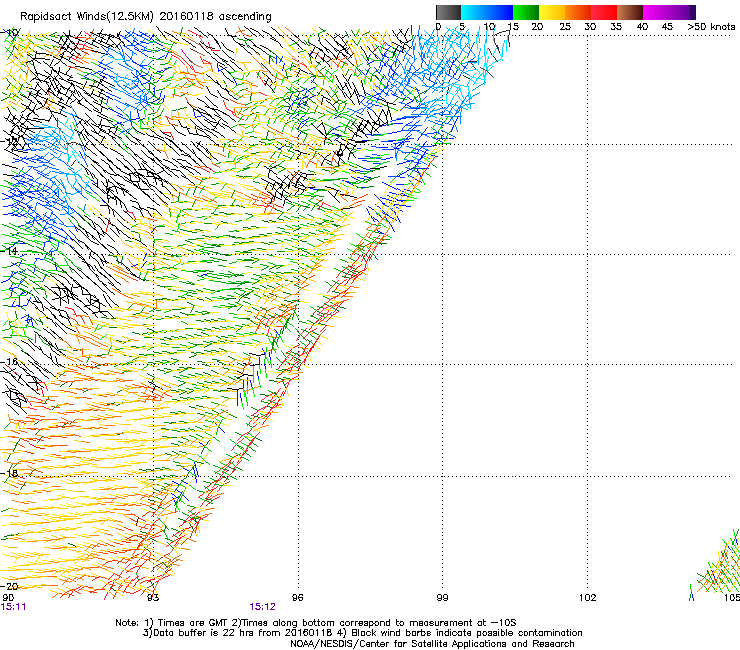Click the red 30-35 knots color band
740x650 pixels.
(x=604, y=12)
